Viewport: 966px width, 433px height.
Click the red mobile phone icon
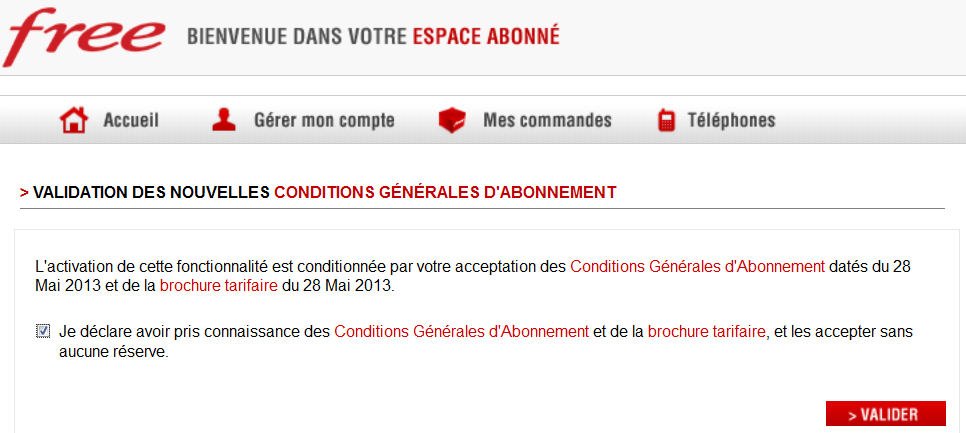pos(665,121)
